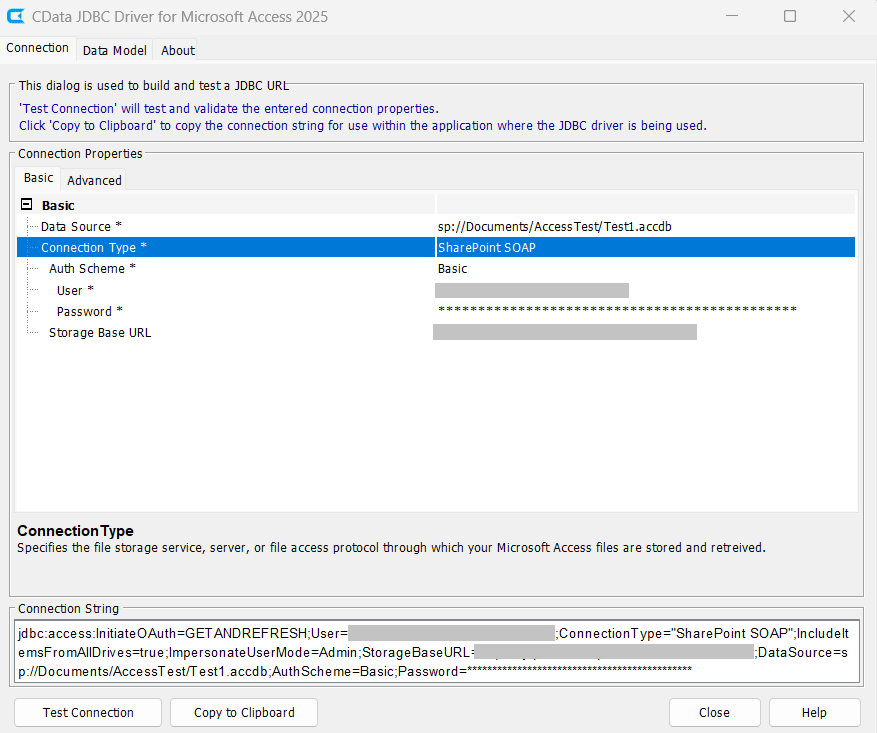Collapse the Basic property group
The image size is (877, 733).
26,205
